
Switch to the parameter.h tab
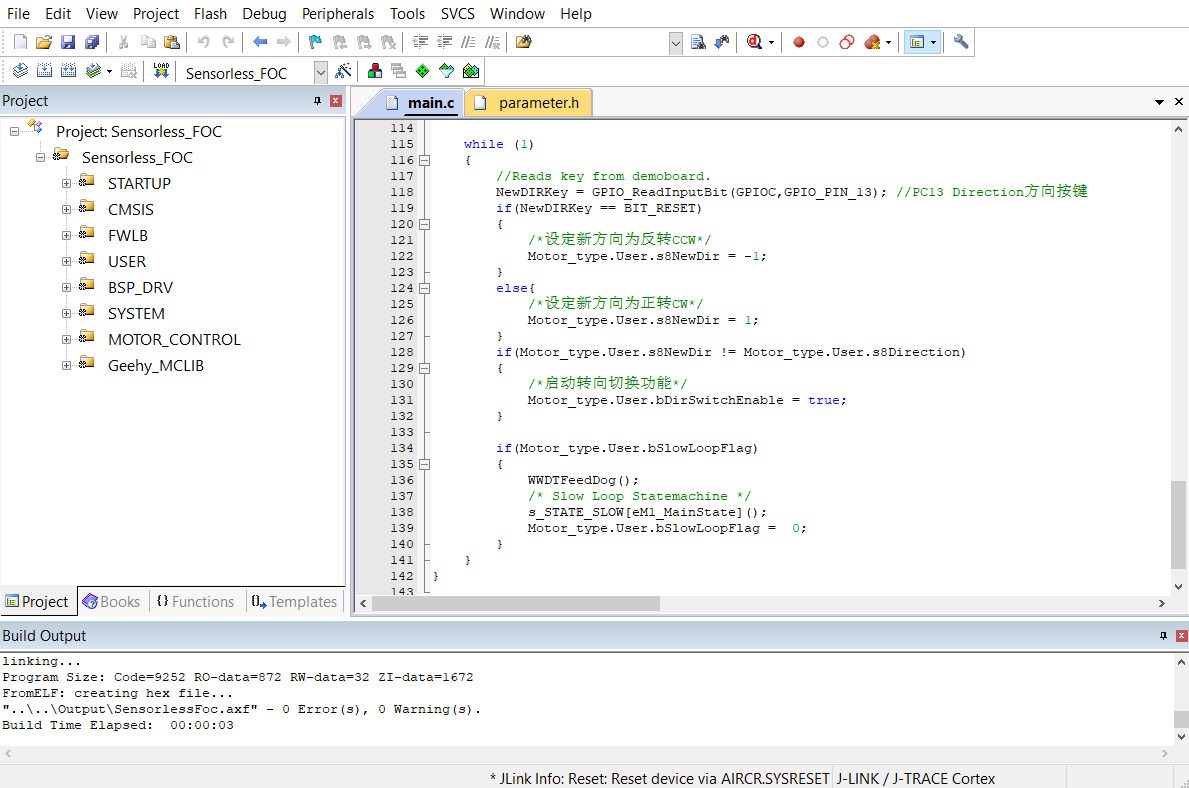pos(538,102)
